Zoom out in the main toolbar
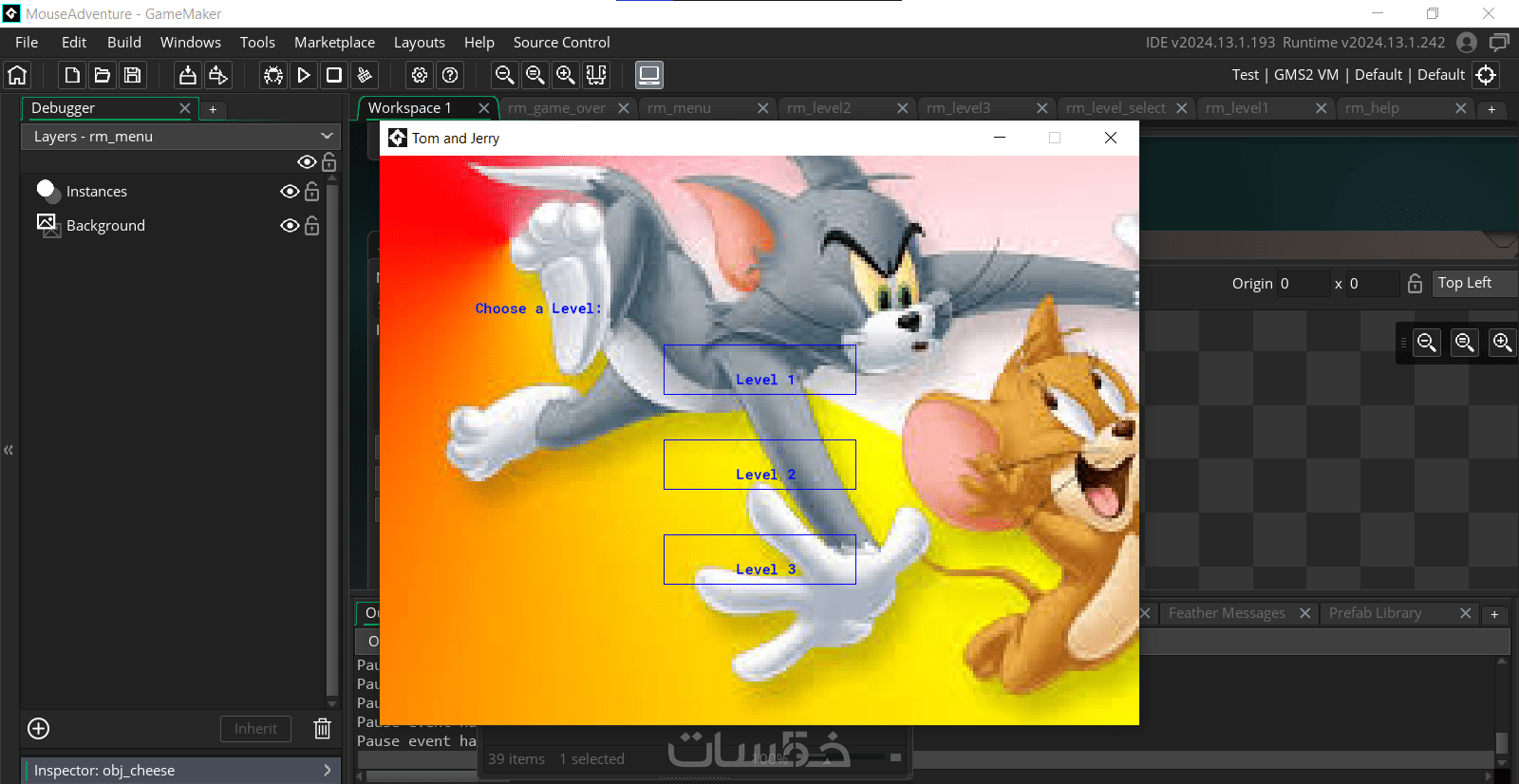Image resolution: width=1519 pixels, height=784 pixels. pyautogui.click(x=505, y=75)
